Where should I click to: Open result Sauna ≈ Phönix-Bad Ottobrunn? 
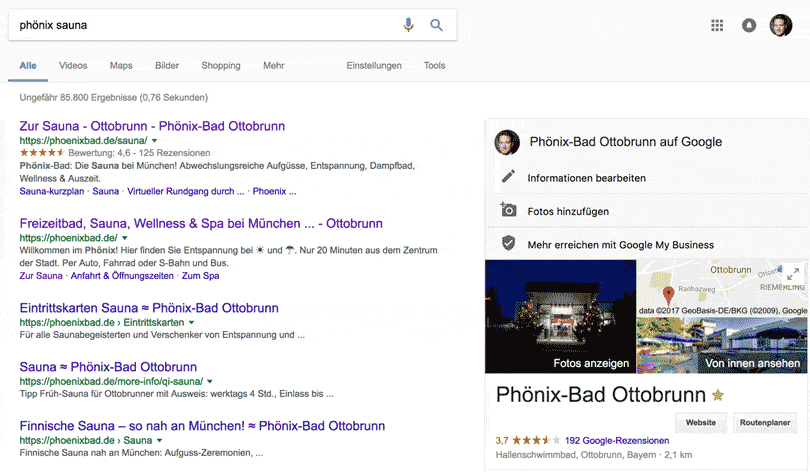coord(108,367)
